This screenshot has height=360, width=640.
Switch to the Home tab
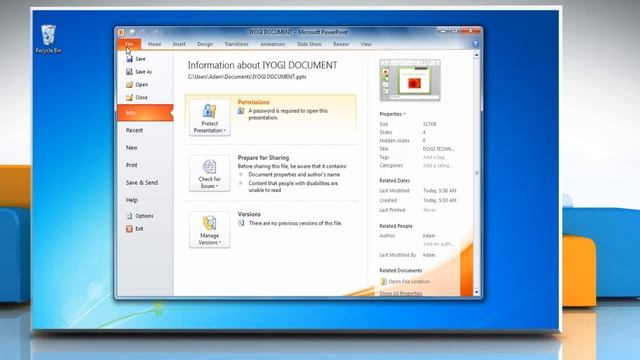(154, 44)
